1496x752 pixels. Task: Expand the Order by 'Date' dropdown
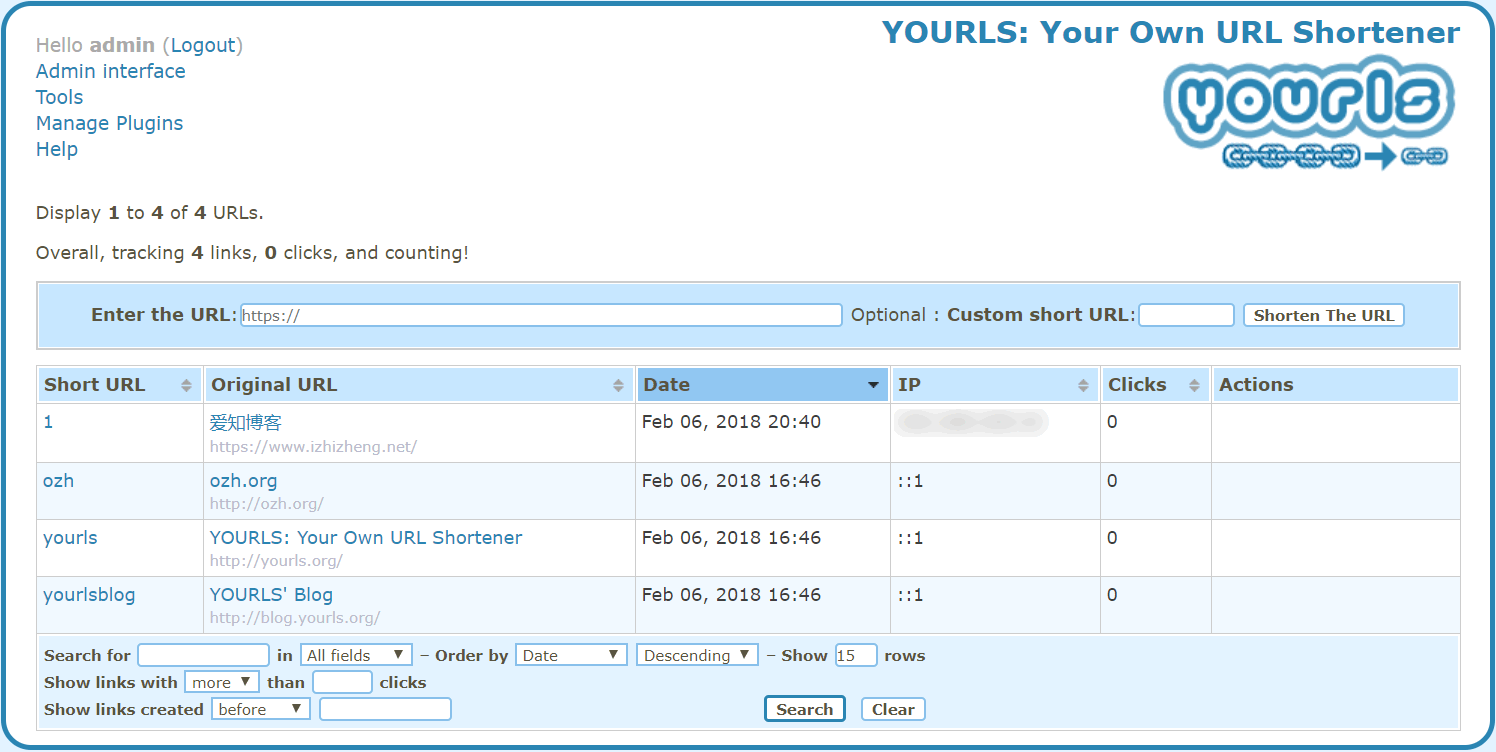571,655
